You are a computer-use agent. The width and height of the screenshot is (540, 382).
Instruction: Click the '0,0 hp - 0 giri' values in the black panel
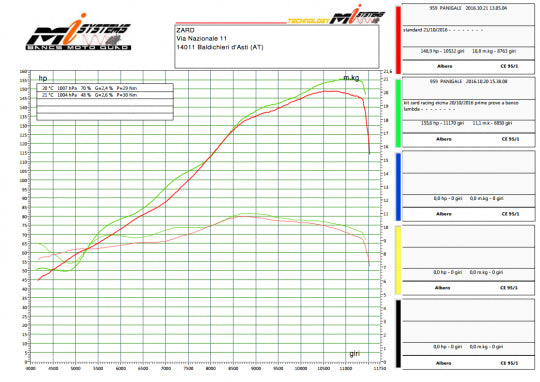pos(468,347)
